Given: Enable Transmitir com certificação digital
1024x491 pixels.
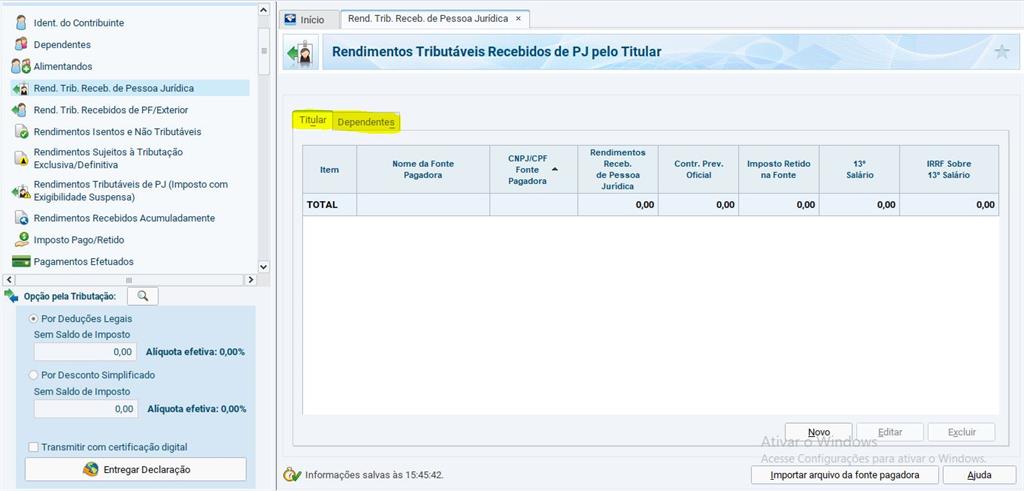Looking at the screenshot, I should click(33, 447).
